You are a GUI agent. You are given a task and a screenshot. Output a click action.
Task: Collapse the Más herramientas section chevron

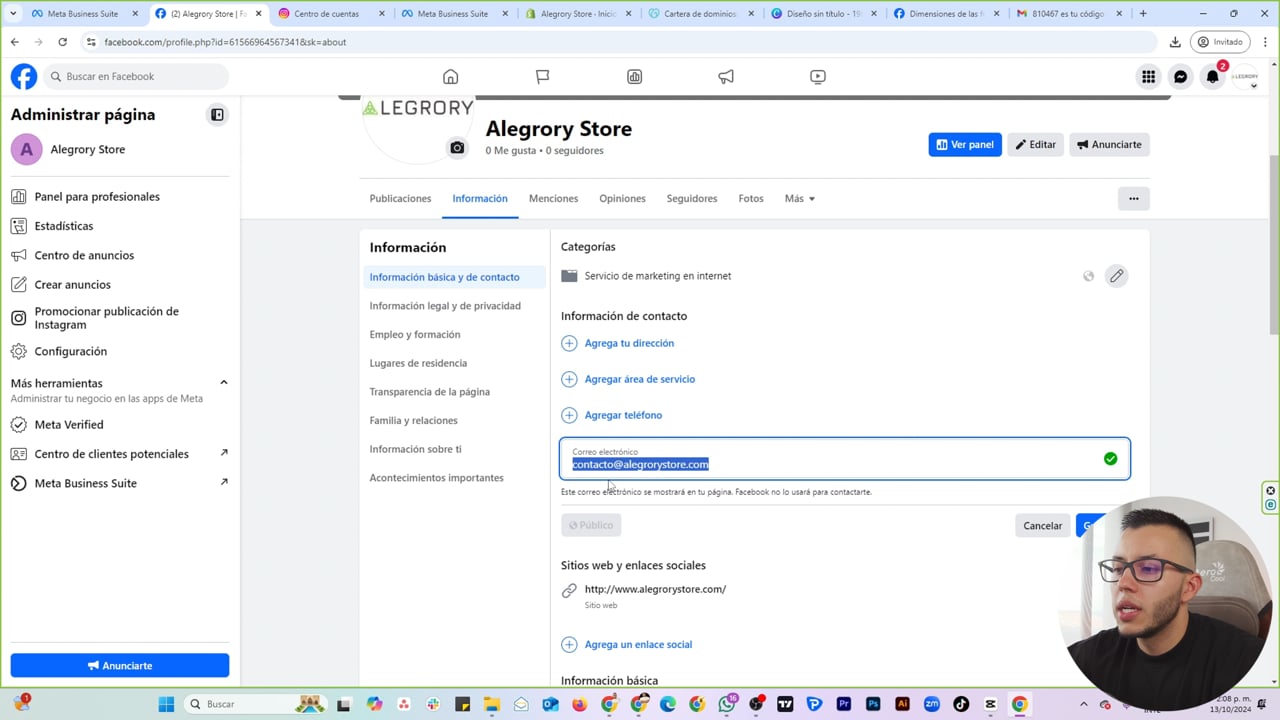click(x=223, y=381)
